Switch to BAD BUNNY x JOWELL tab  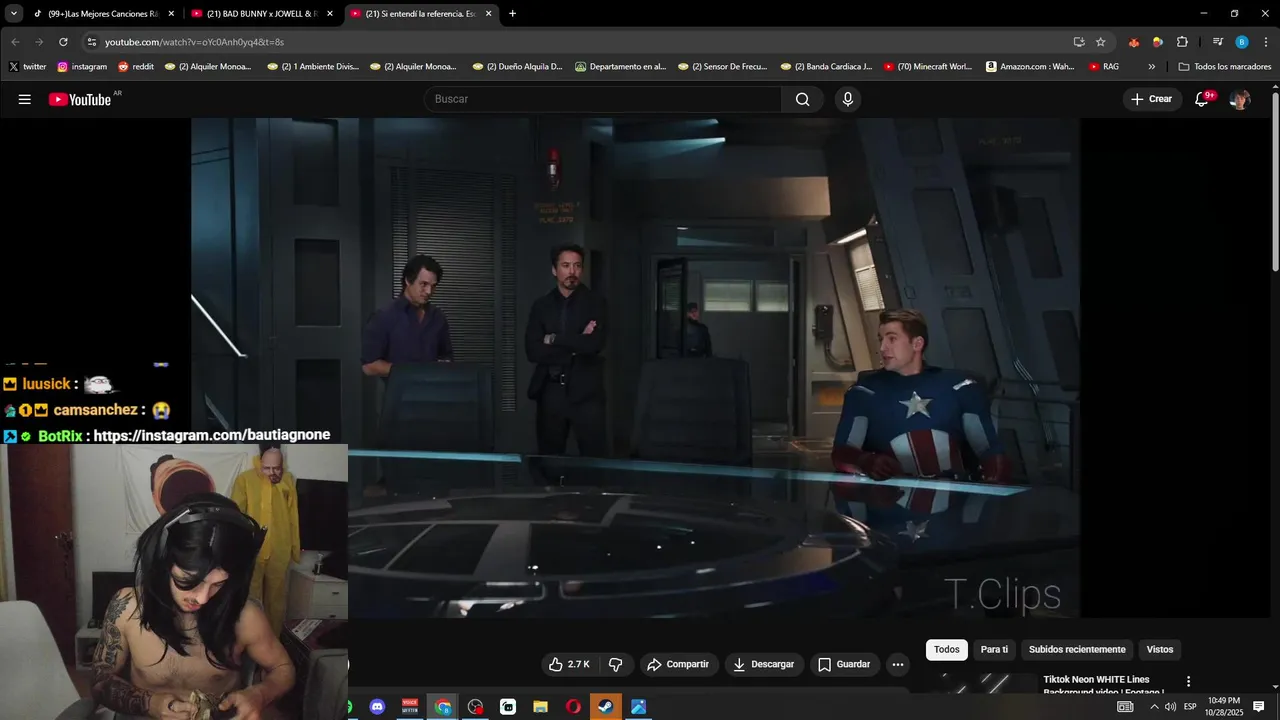tap(262, 14)
